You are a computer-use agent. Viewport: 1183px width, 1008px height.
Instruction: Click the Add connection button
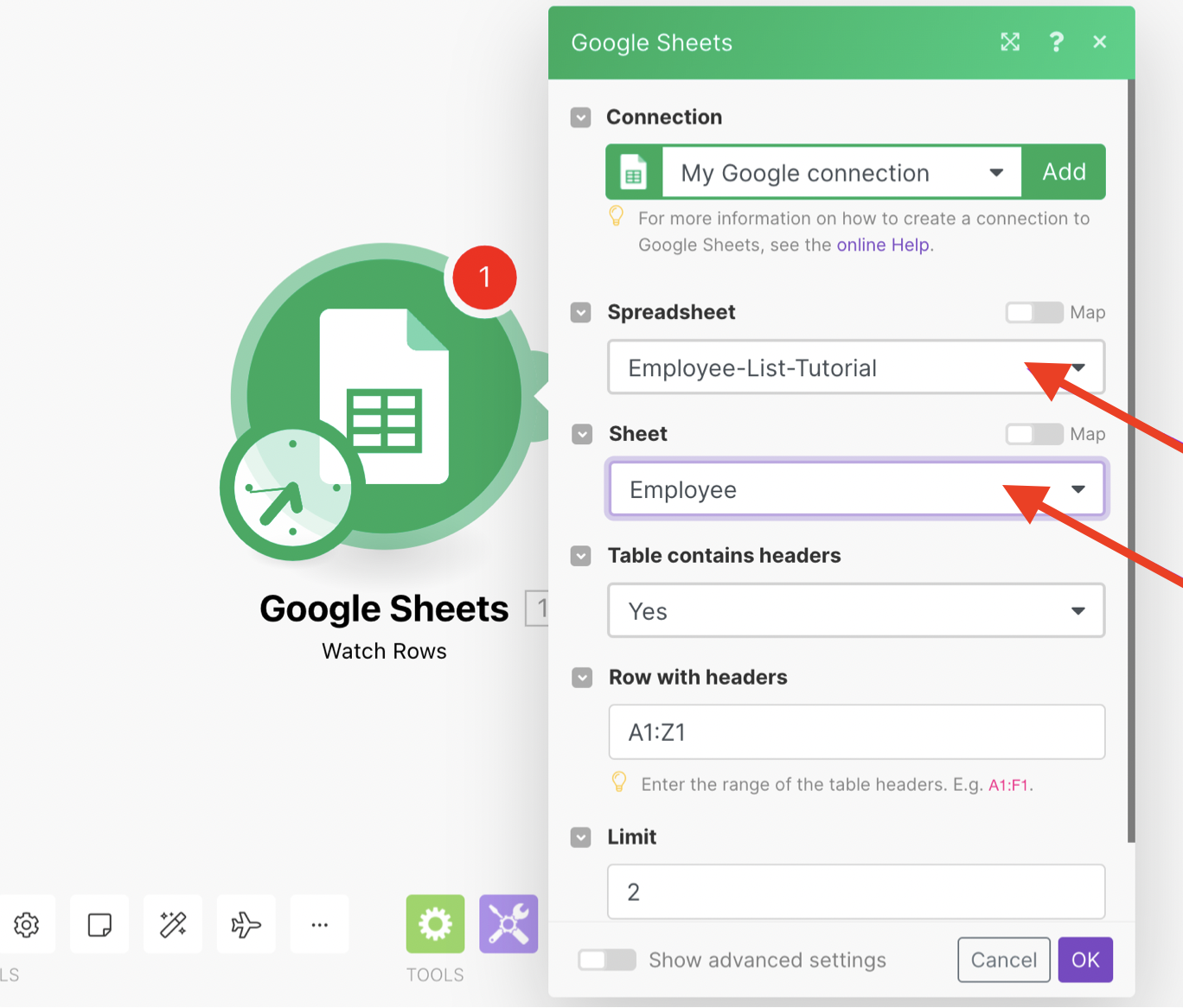pos(1064,172)
